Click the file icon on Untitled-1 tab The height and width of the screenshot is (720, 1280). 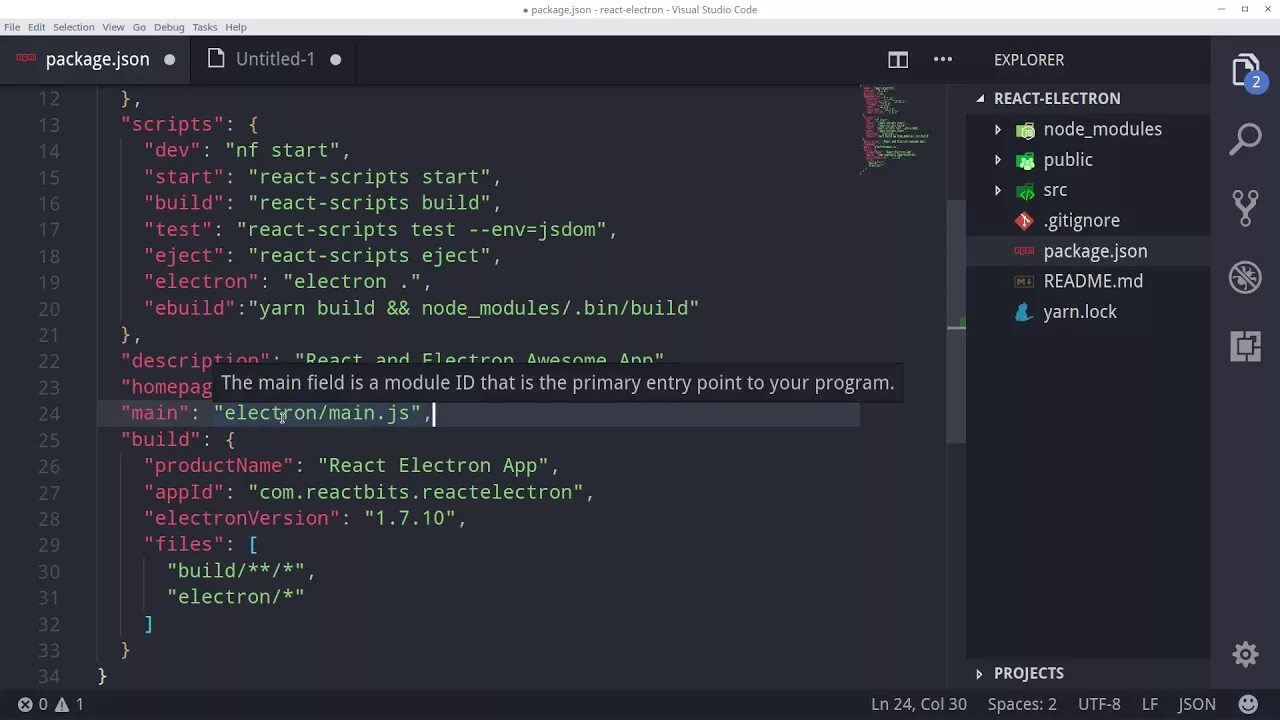tap(216, 59)
